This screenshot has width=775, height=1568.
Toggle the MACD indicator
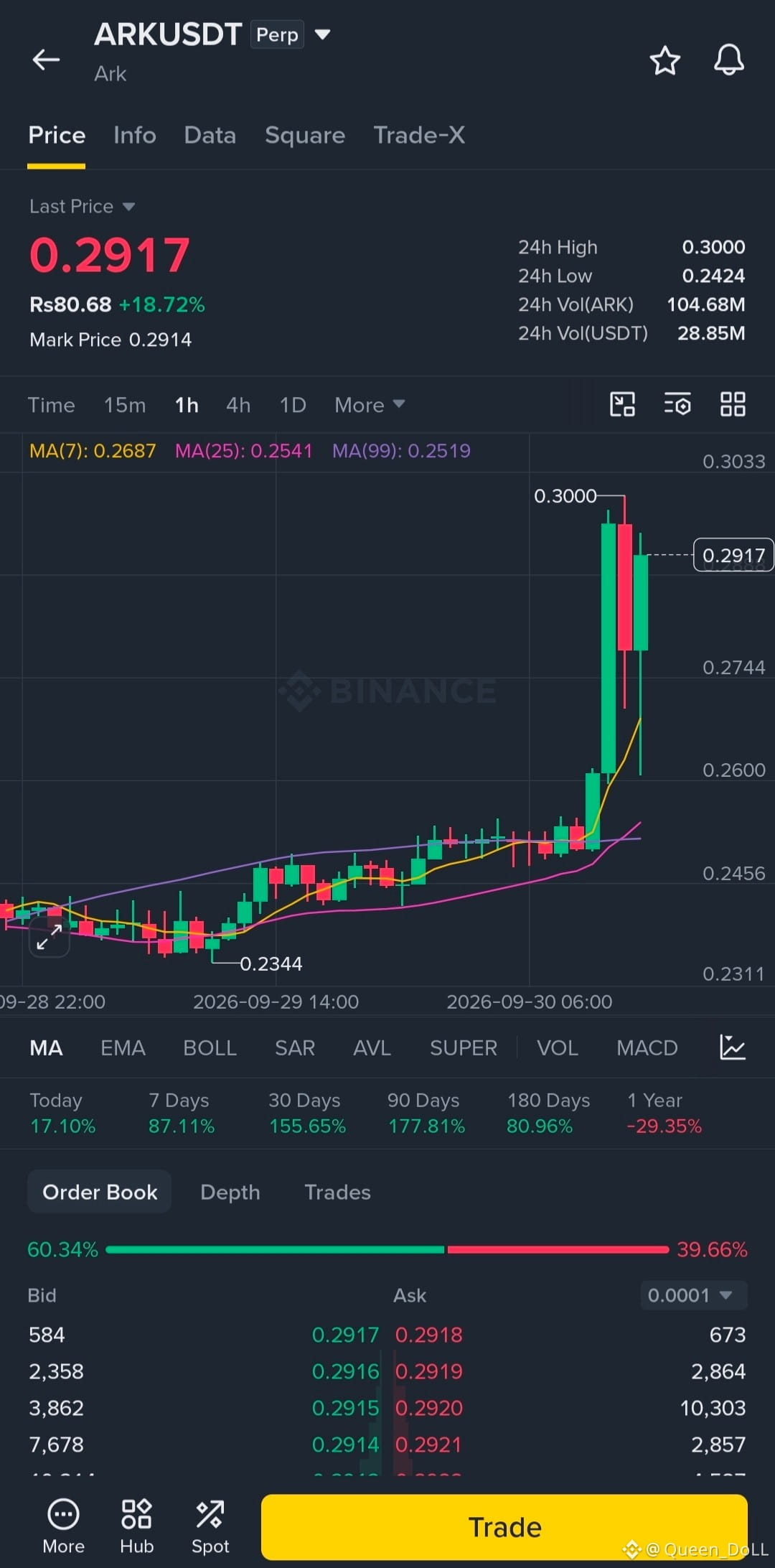(647, 1047)
